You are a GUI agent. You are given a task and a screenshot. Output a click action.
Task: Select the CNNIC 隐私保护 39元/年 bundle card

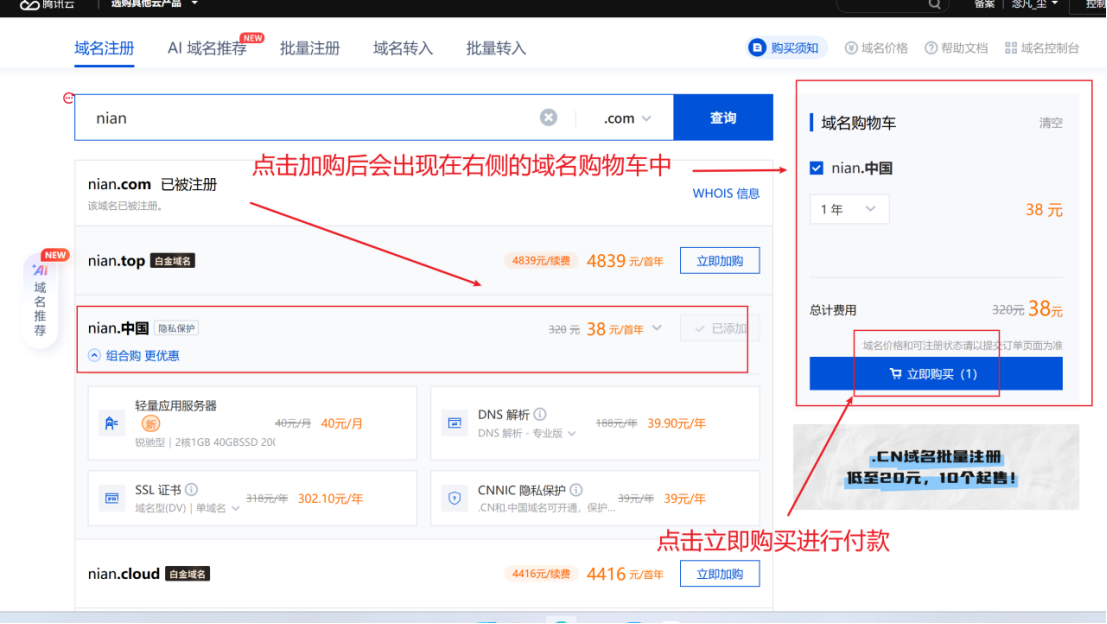pos(595,498)
